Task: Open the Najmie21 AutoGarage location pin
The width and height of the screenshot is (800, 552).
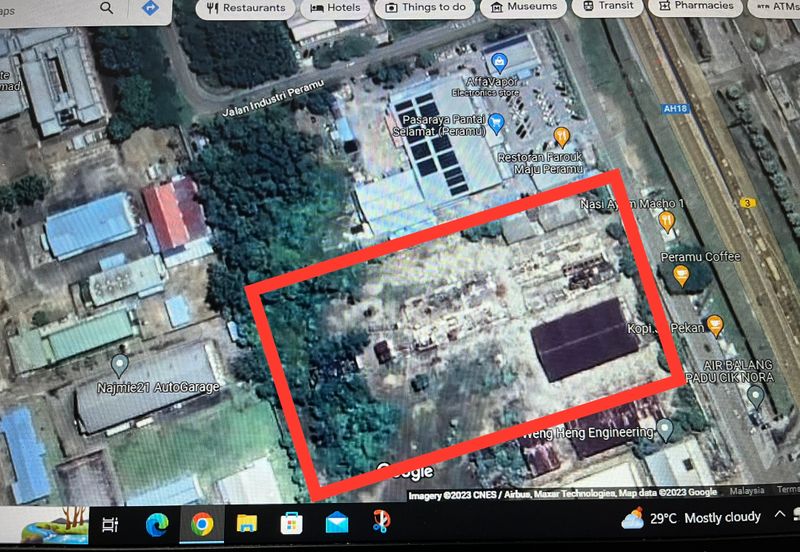Action: [x=119, y=365]
